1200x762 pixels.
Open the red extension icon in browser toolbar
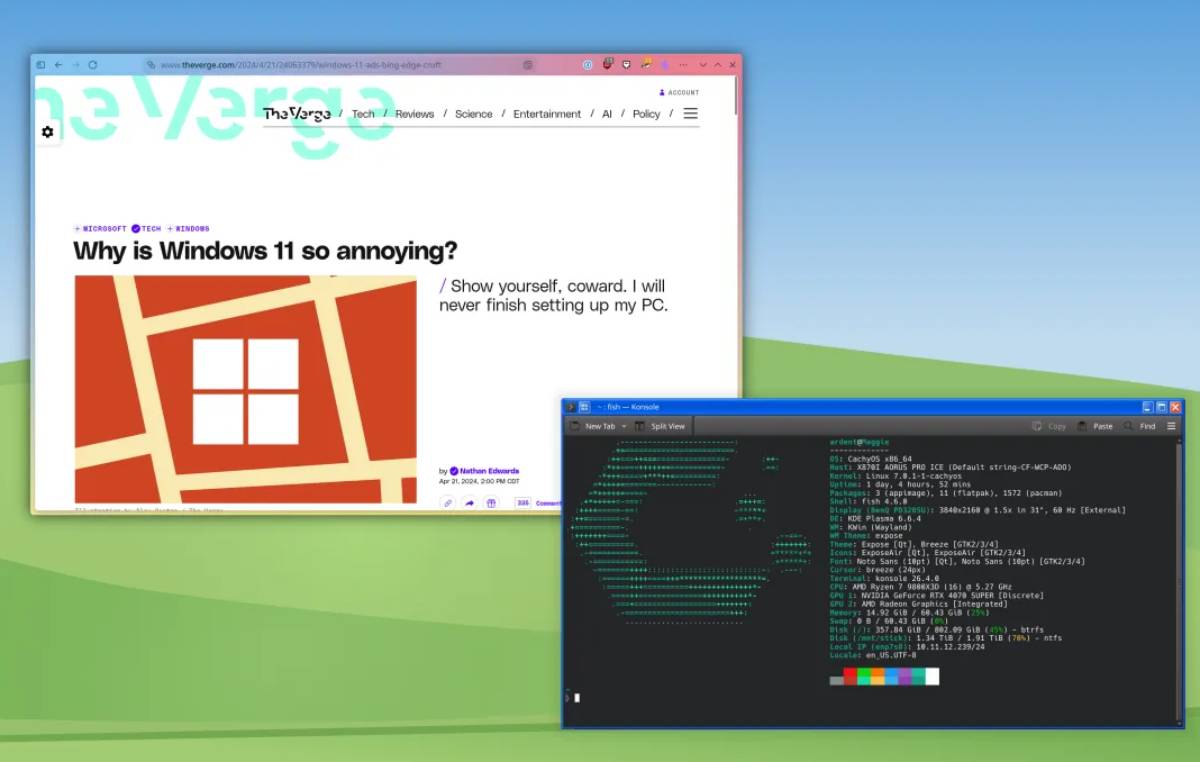click(608, 64)
